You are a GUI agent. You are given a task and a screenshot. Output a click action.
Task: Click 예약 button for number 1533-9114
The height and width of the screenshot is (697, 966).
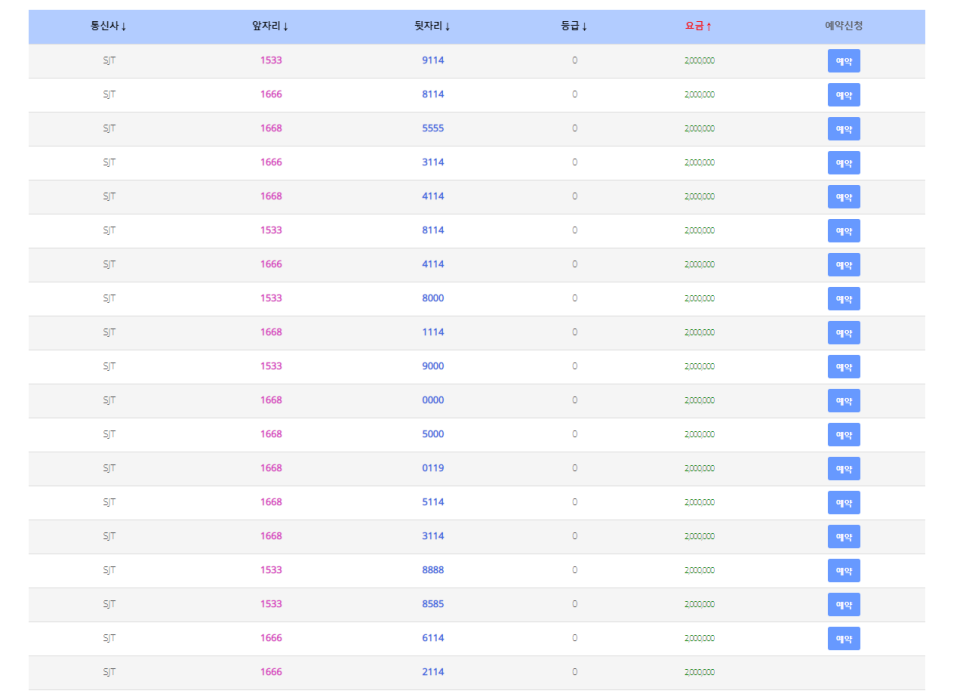click(x=843, y=61)
